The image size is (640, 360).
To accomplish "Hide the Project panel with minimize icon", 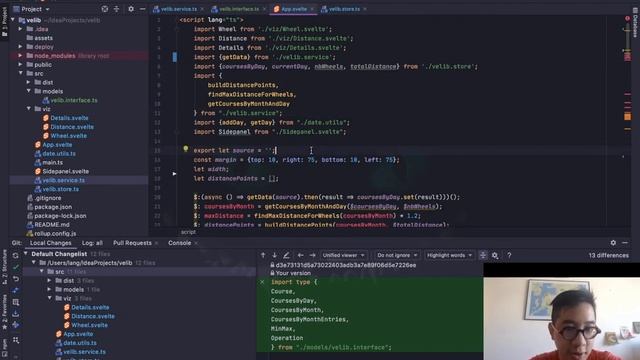I will pos(142,9).
